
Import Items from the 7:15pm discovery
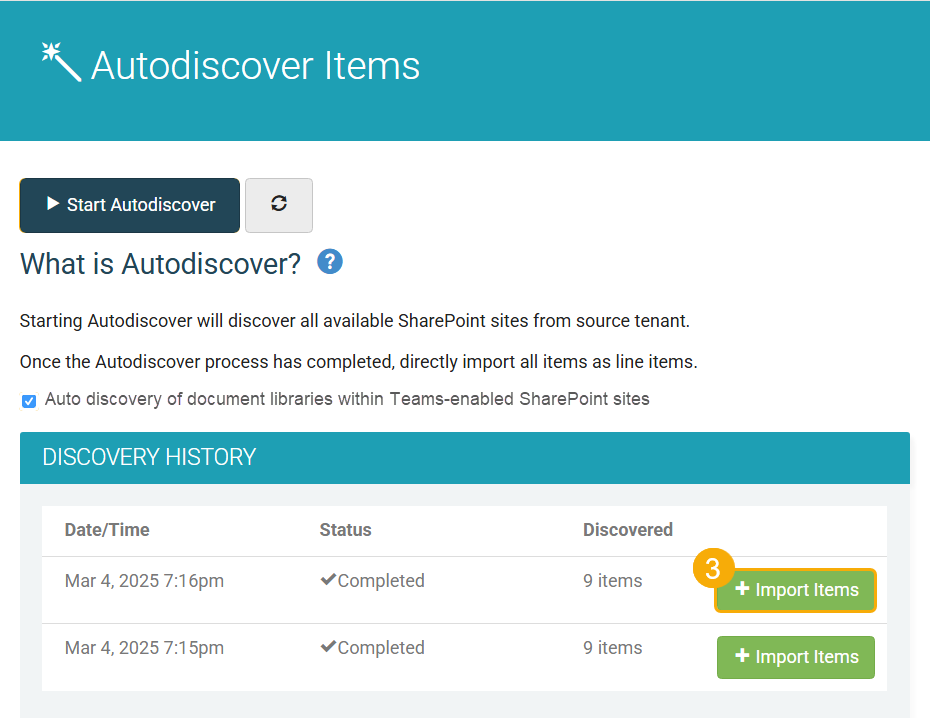pyautogui.click(x=796, y=657)
